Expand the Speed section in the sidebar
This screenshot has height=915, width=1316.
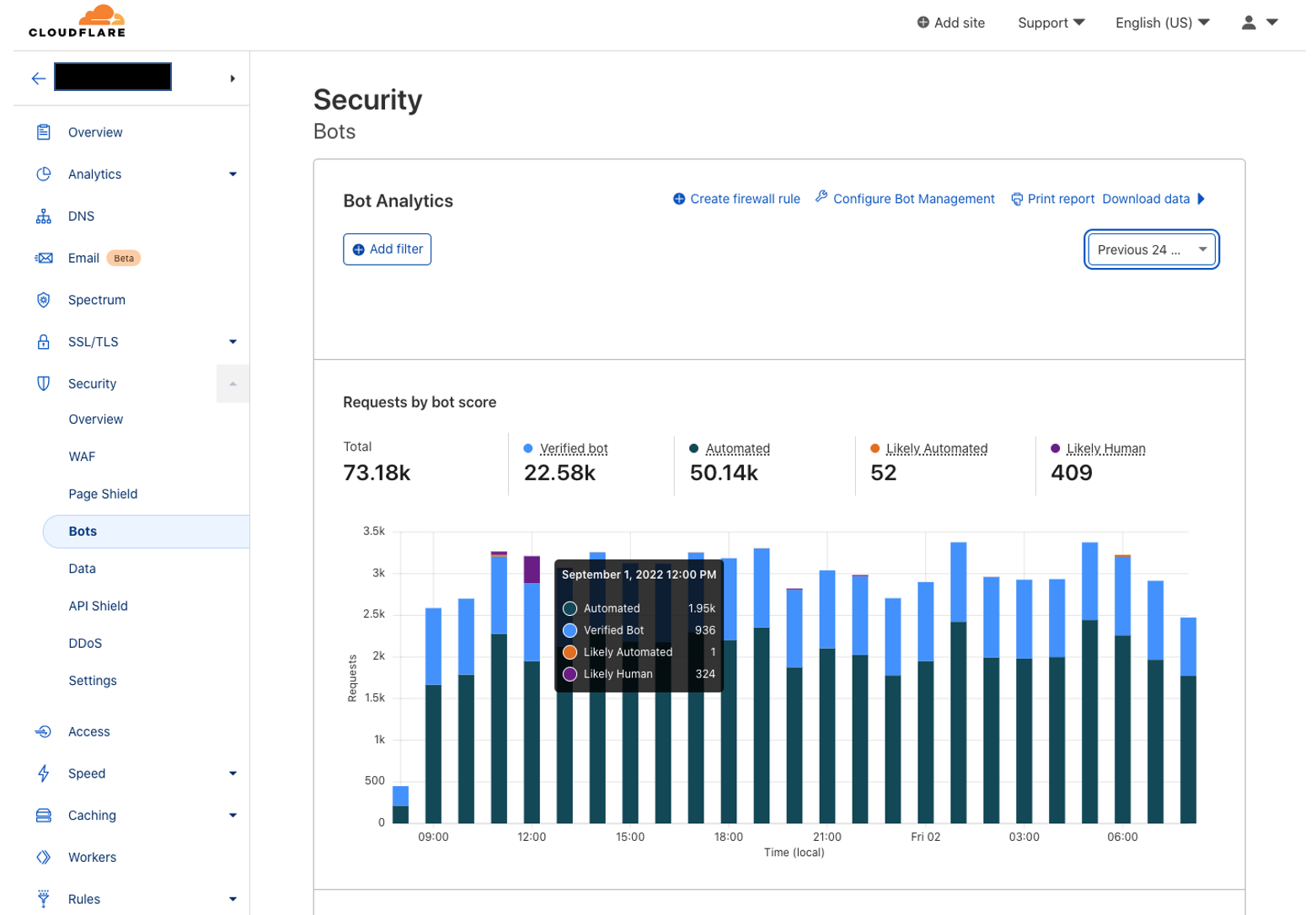(233, 773)
